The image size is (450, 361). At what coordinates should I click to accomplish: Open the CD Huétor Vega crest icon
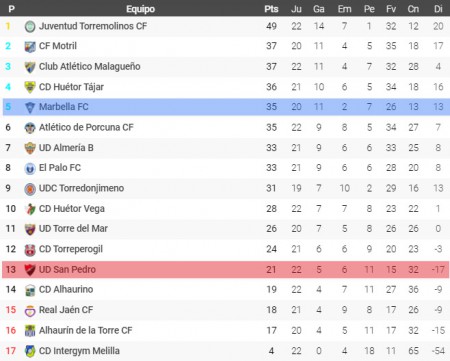[30, 209]
